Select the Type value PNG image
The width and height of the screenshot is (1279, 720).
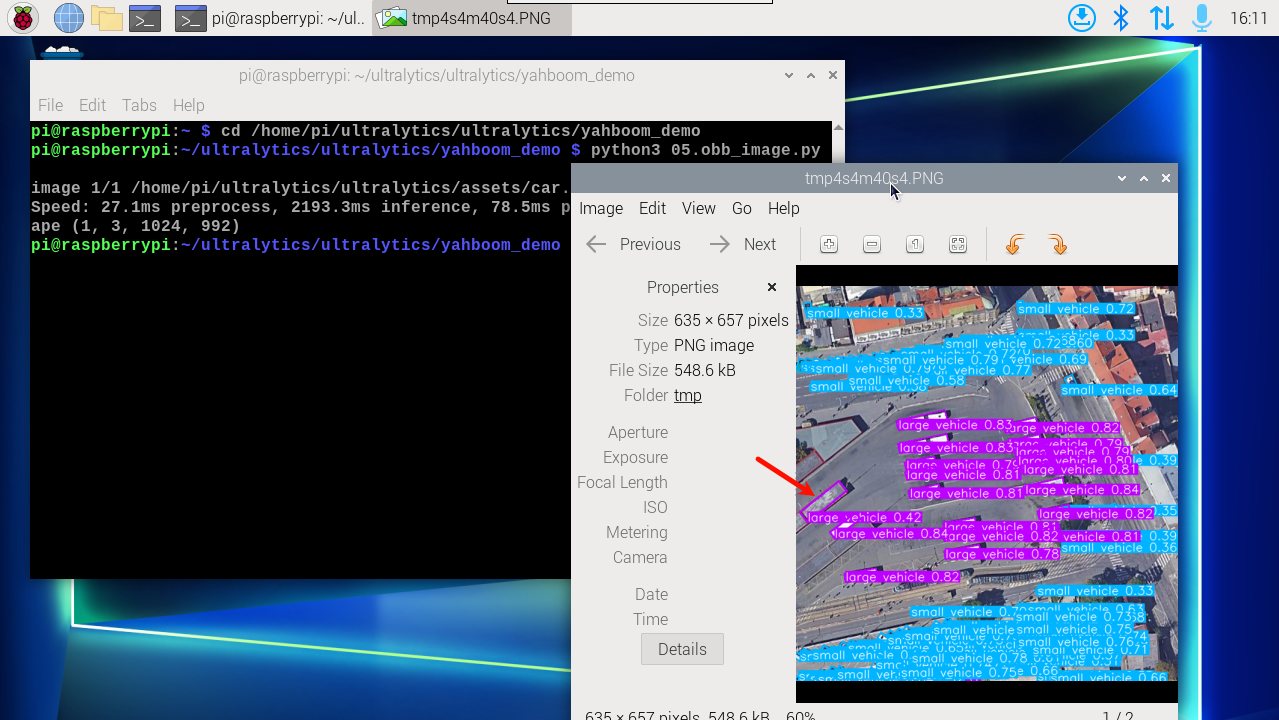coord(714,345)
